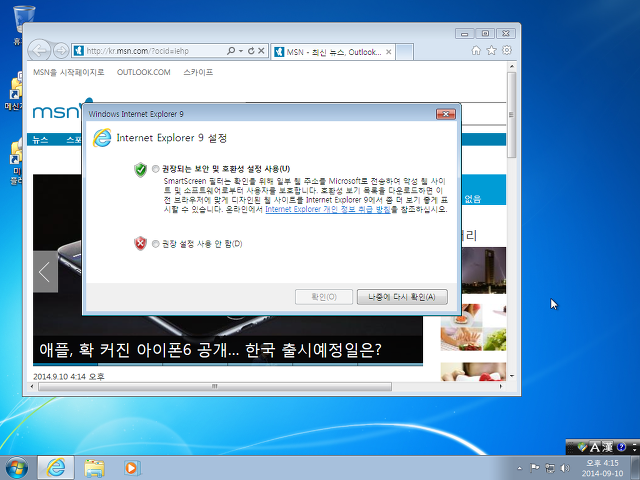This screenshot has height=480, width=640.
Task: Click the scroll up arrow of the page
Action: pos(512,66)
